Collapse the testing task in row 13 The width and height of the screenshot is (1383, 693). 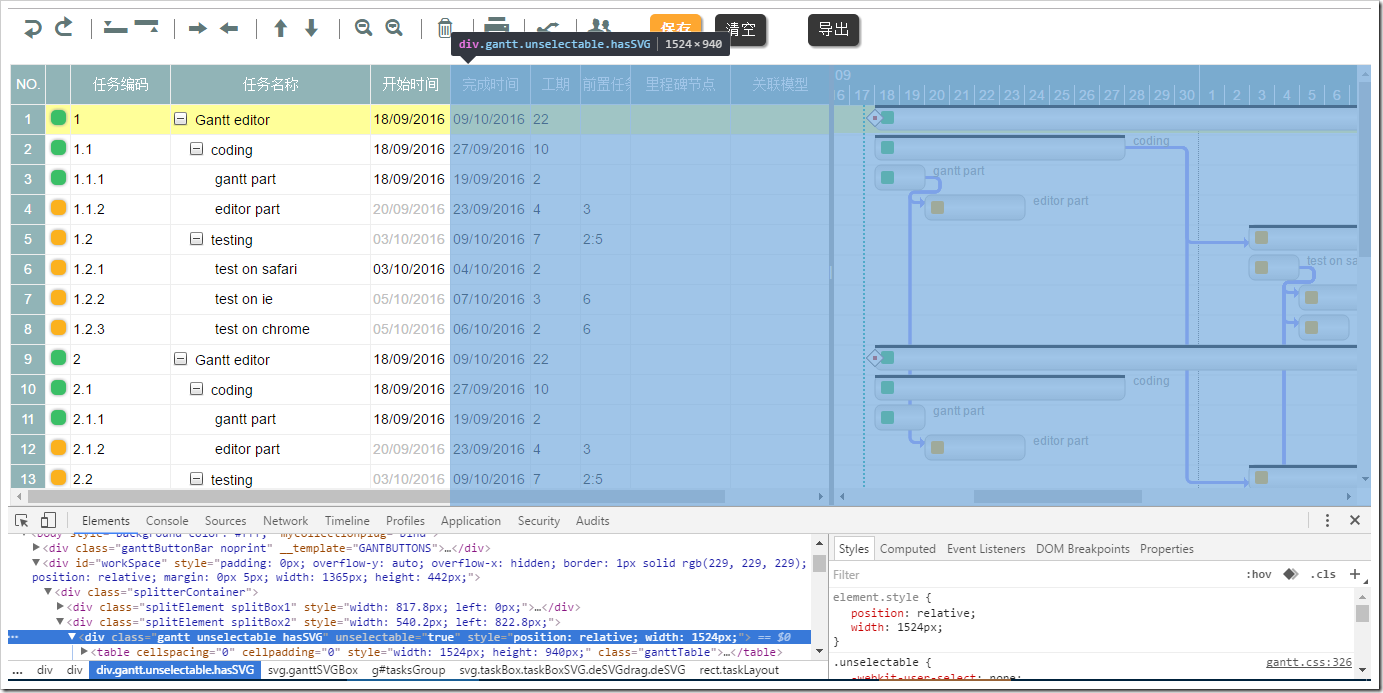(x=197, y=478)
